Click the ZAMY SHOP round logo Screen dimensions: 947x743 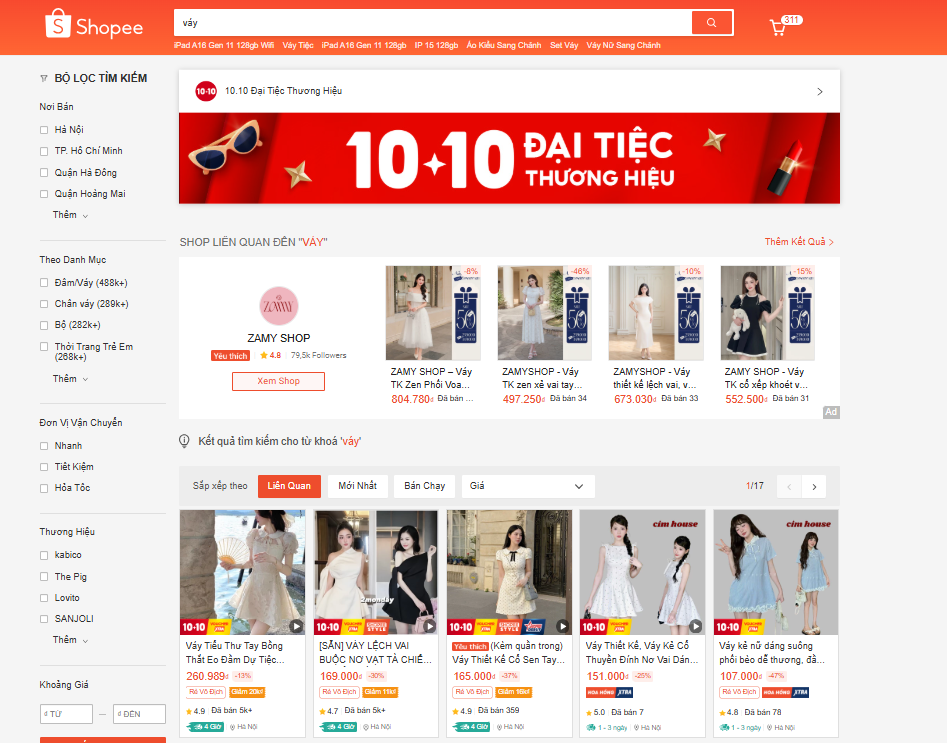(x=279, y=305)
